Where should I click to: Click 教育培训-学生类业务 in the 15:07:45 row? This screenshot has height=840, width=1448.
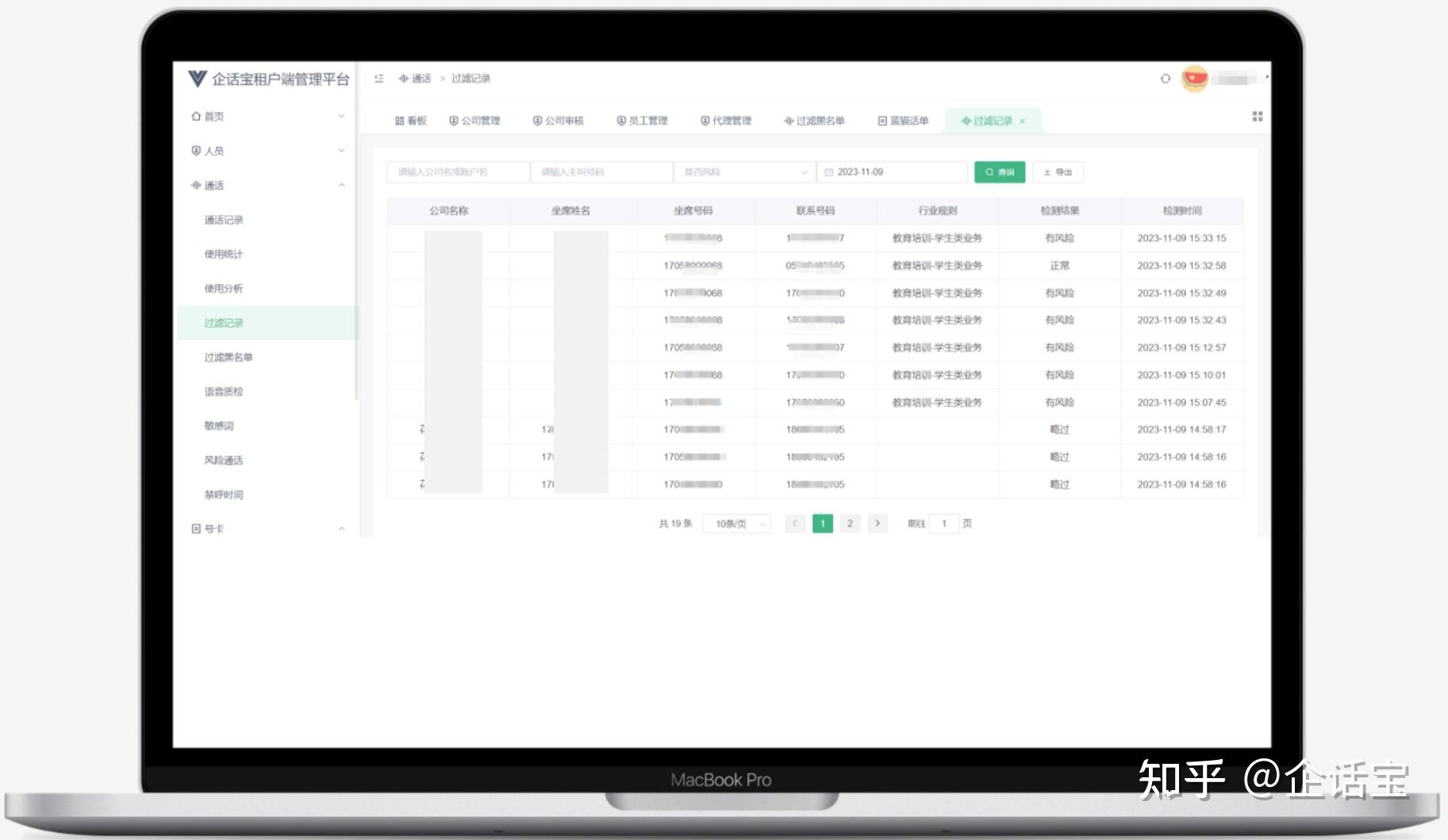pyautogui.click(x=938, y=403)
